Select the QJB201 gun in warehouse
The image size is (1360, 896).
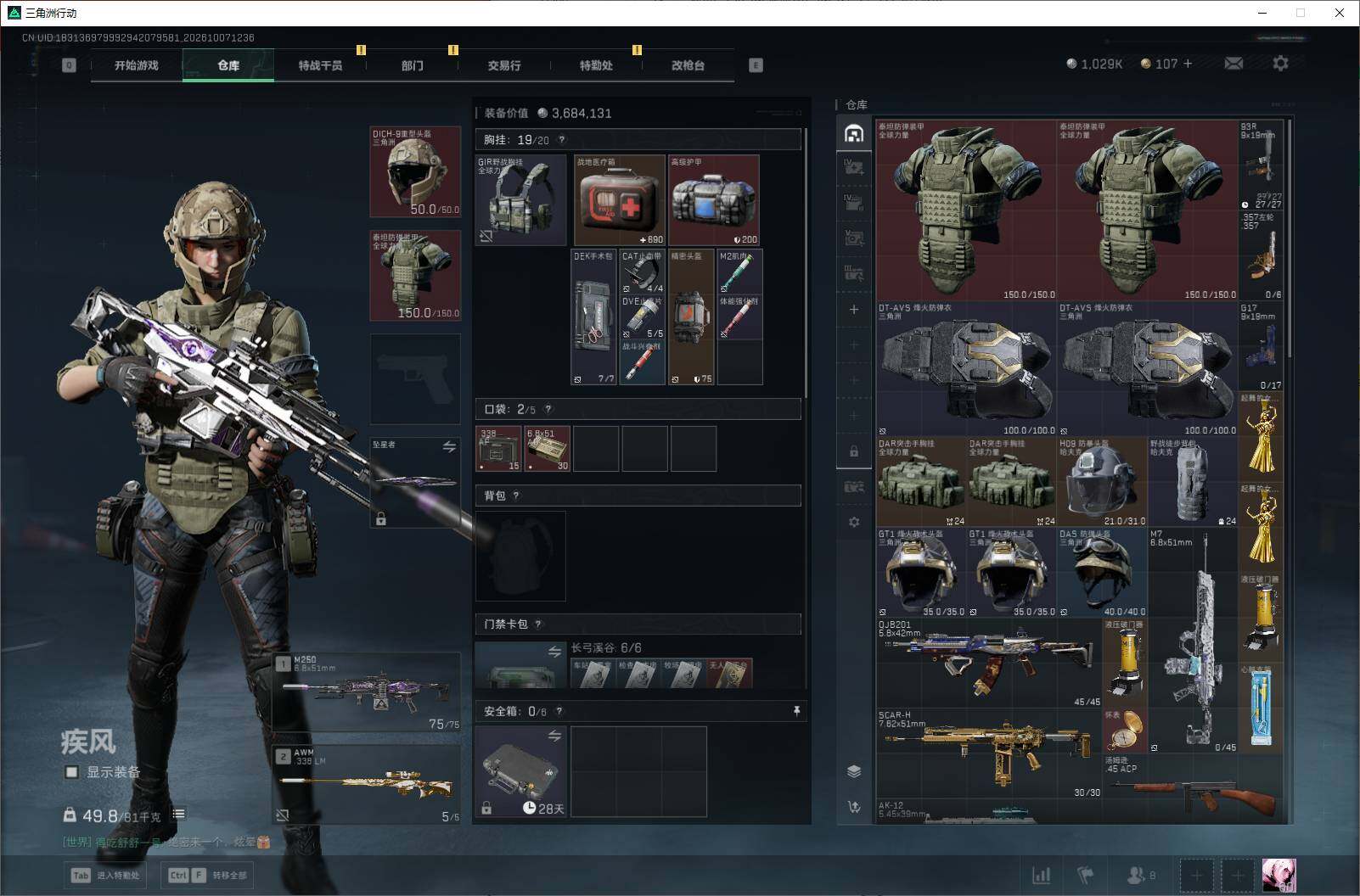(x=989, y=664)
